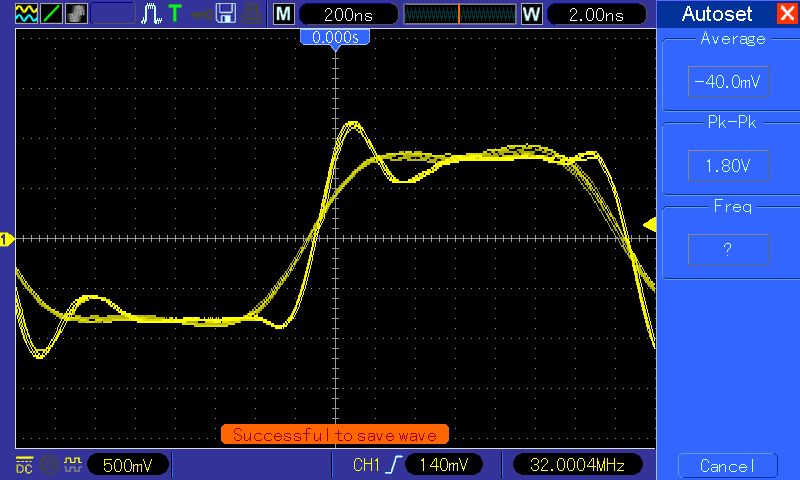The width and height of the screenshot is (800, 480).
Task: Click the 0.000s trigger position marker
Action: (335, 38)
